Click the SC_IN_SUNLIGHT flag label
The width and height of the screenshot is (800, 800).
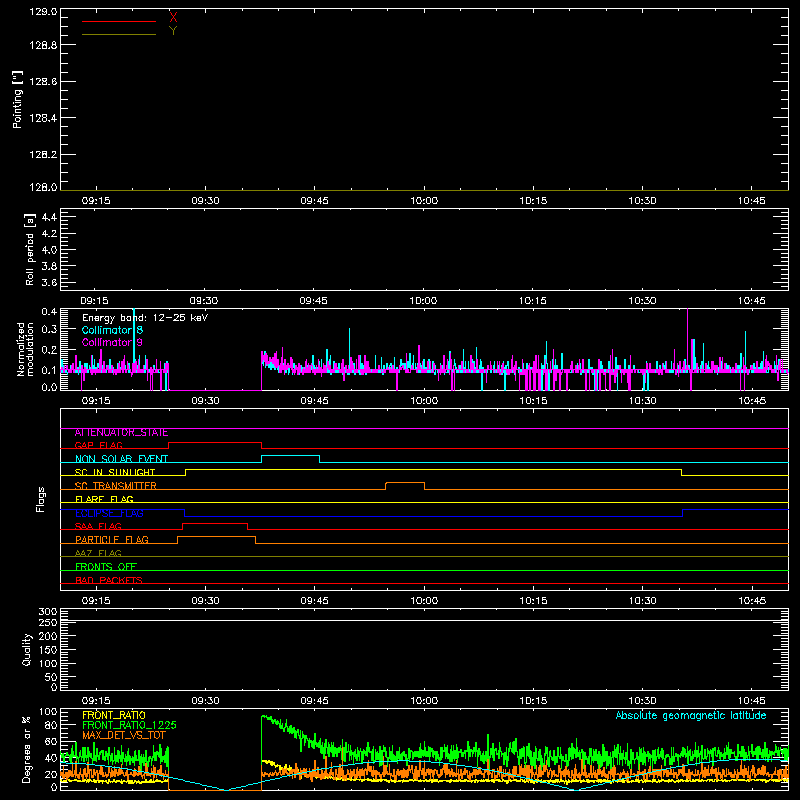(x=115, y=472)
